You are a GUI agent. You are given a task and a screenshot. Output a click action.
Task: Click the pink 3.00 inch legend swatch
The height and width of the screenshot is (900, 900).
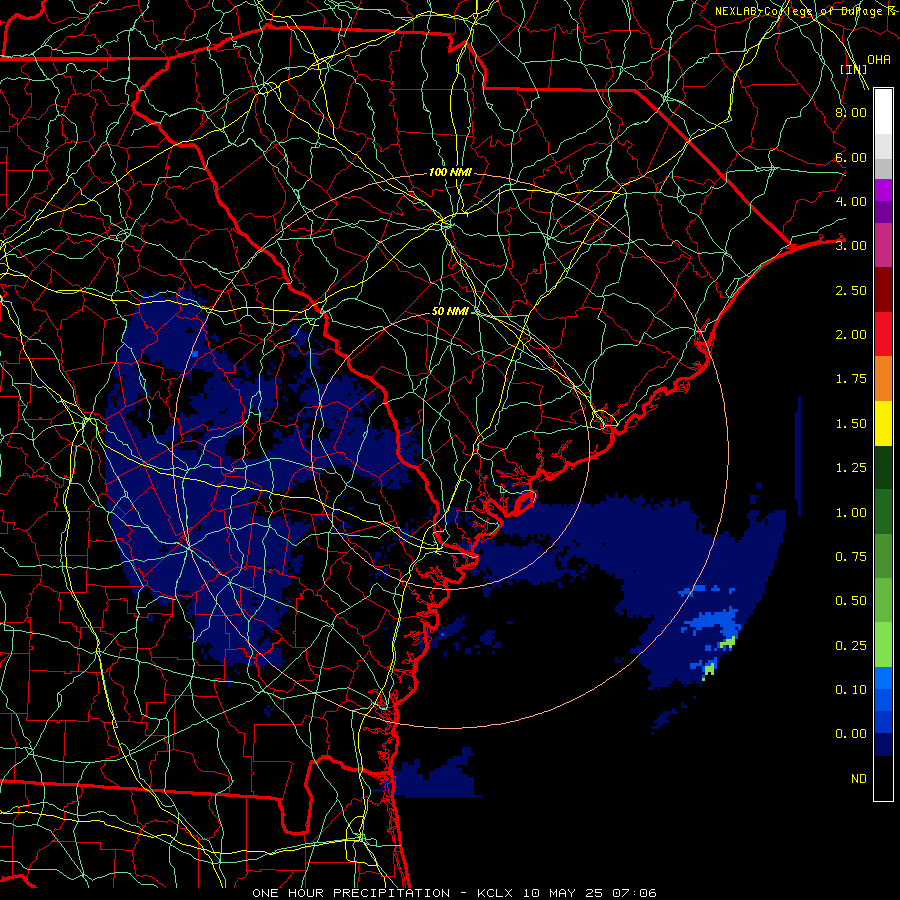[883, 245]
